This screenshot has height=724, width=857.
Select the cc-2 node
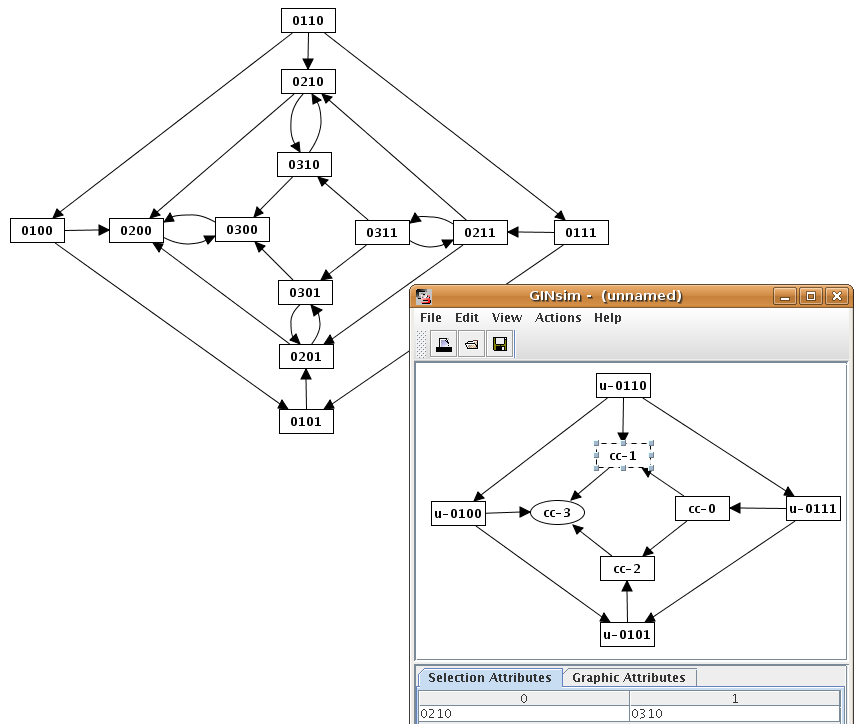click(627, 569)
